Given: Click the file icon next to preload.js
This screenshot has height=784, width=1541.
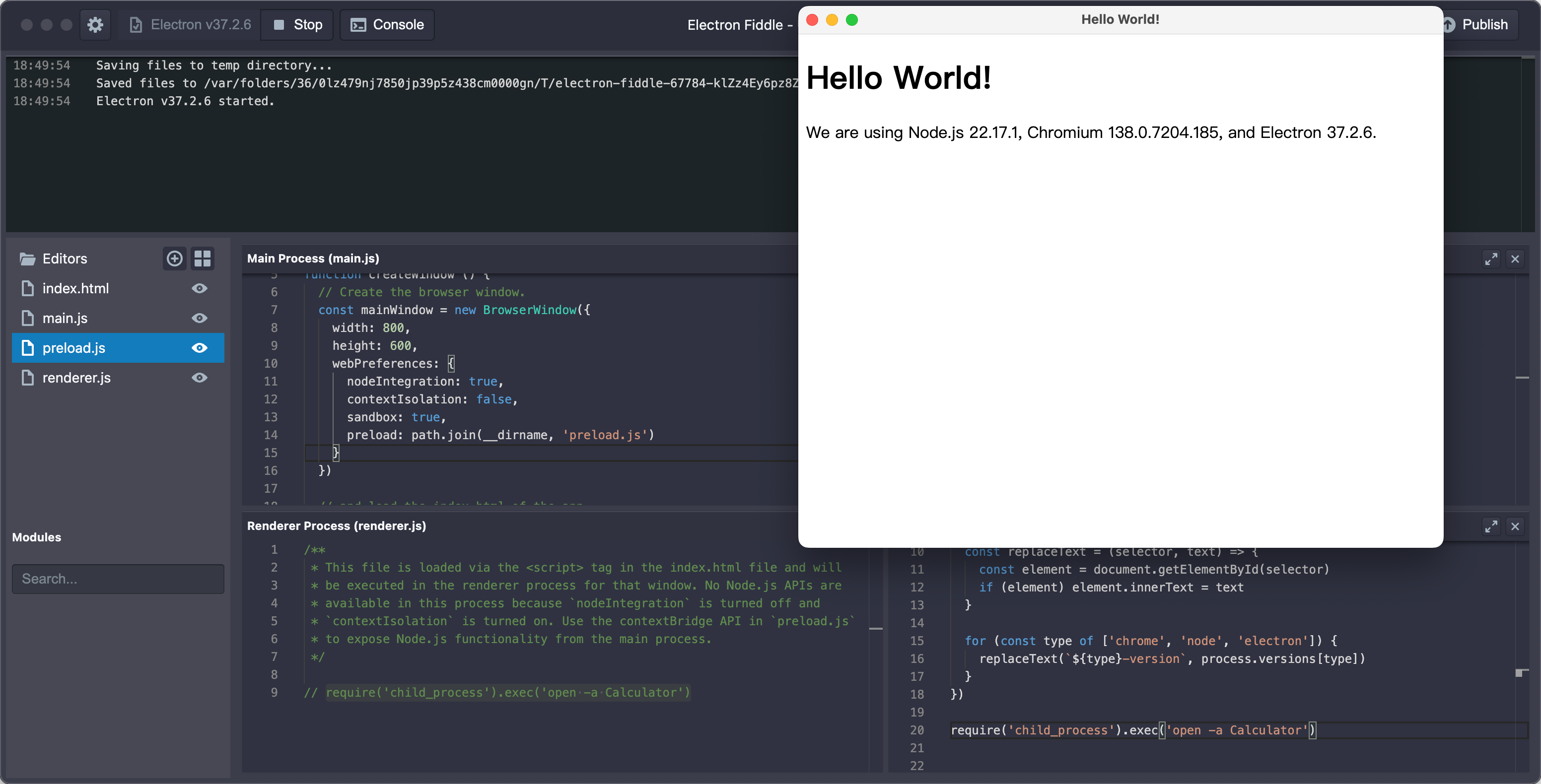Looking at the screenshot, I should (27, 348).
